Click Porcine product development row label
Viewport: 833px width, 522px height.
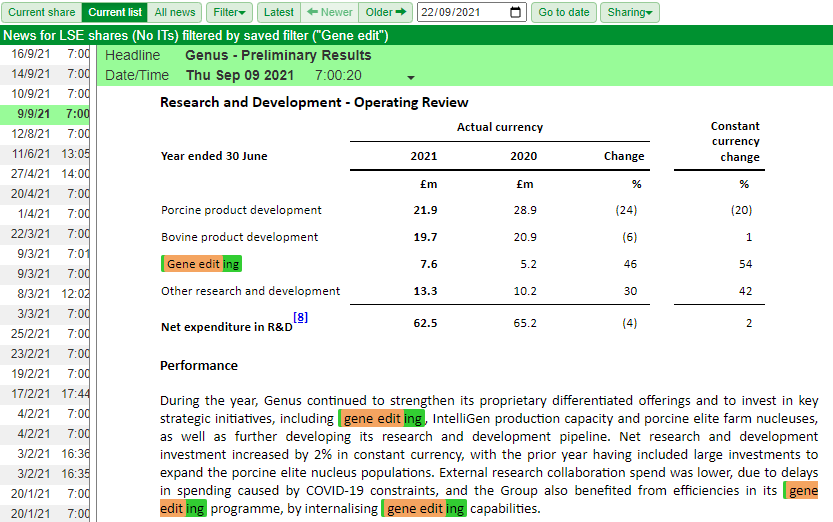[241, 210]
